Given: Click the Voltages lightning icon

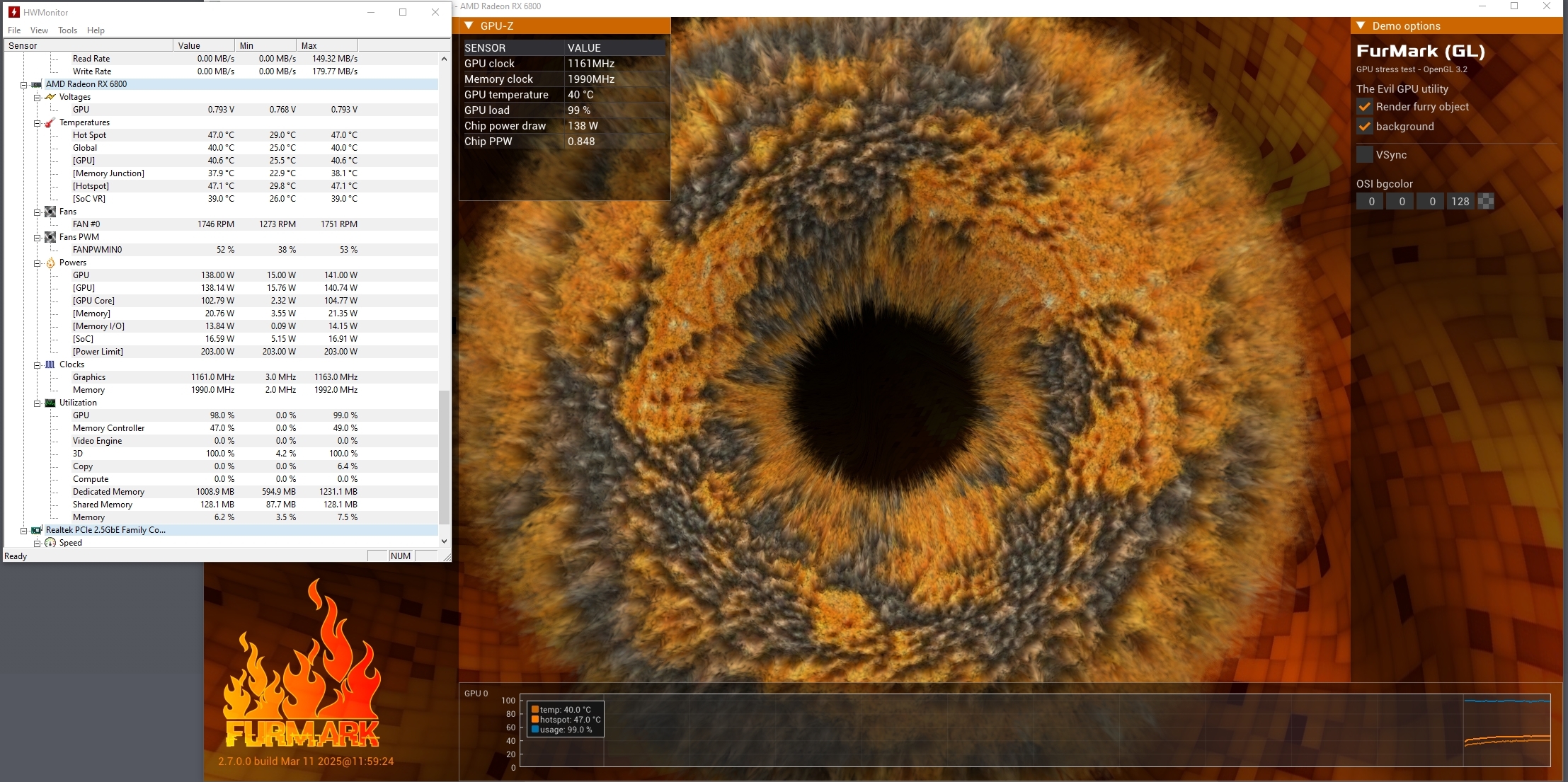Looking at the screenshot, I should (x=50, y=97).
